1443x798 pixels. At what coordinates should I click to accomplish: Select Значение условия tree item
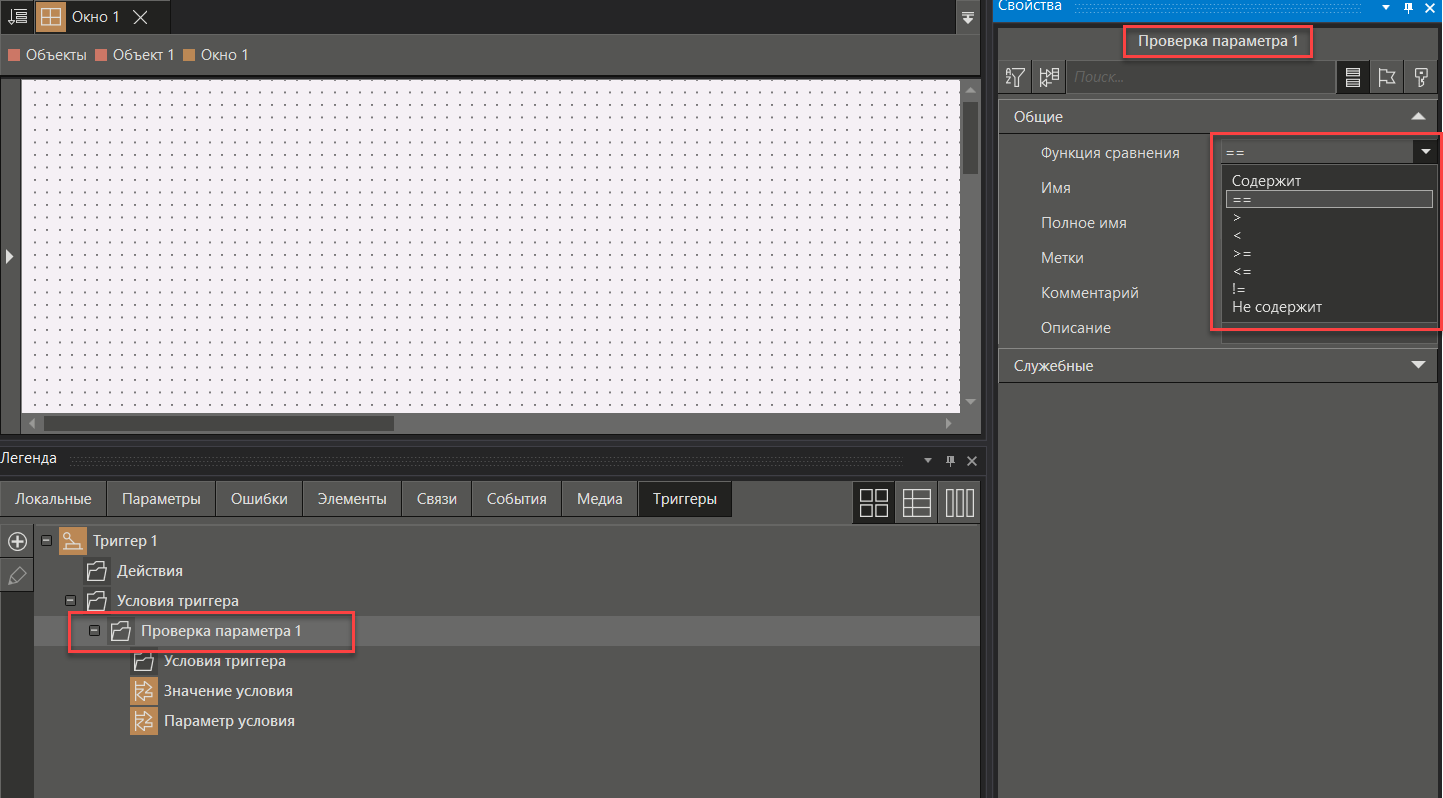click(x=228, y=691)
